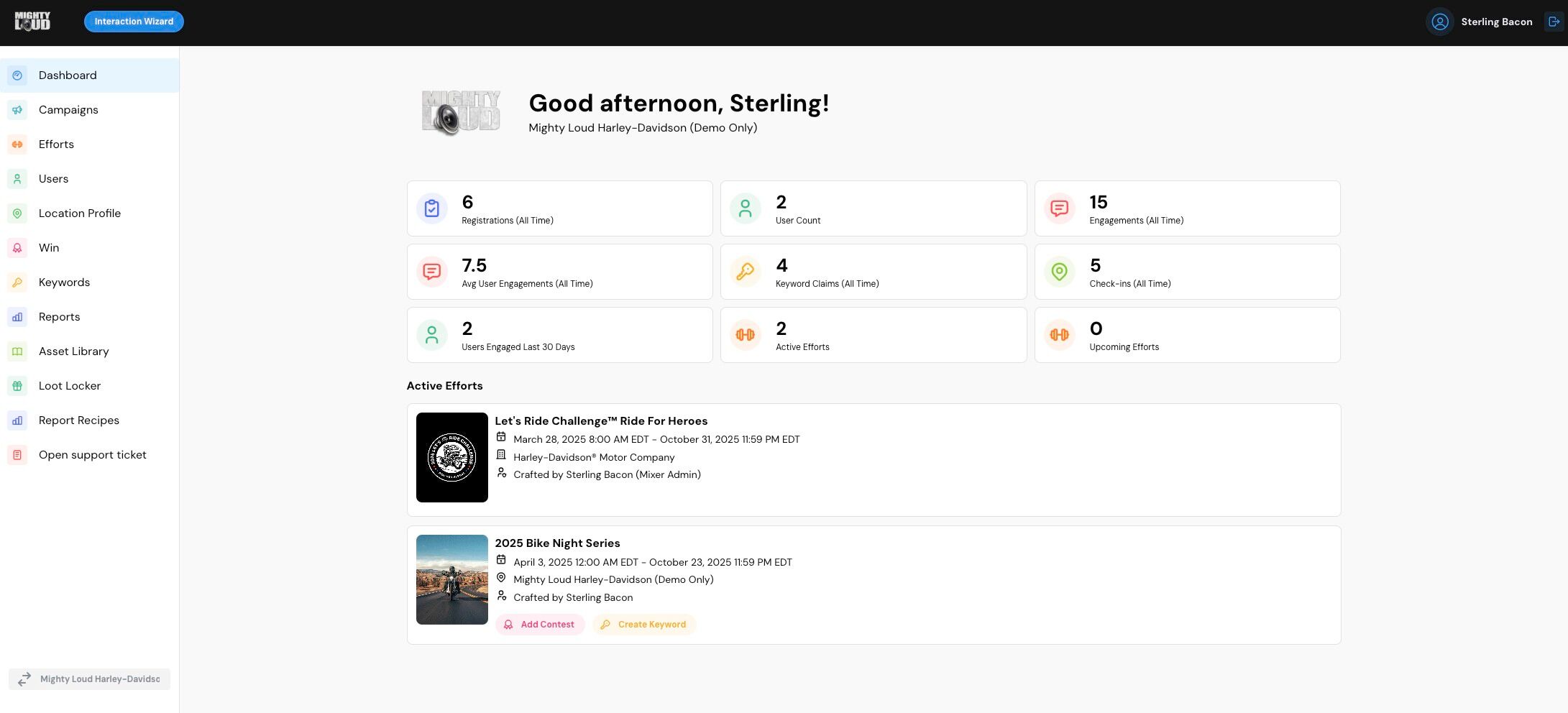The height and width of the screenshot is (713, 1568).
Task: Click the Active Efforts dumbbell icon
Action: (746, 335)
